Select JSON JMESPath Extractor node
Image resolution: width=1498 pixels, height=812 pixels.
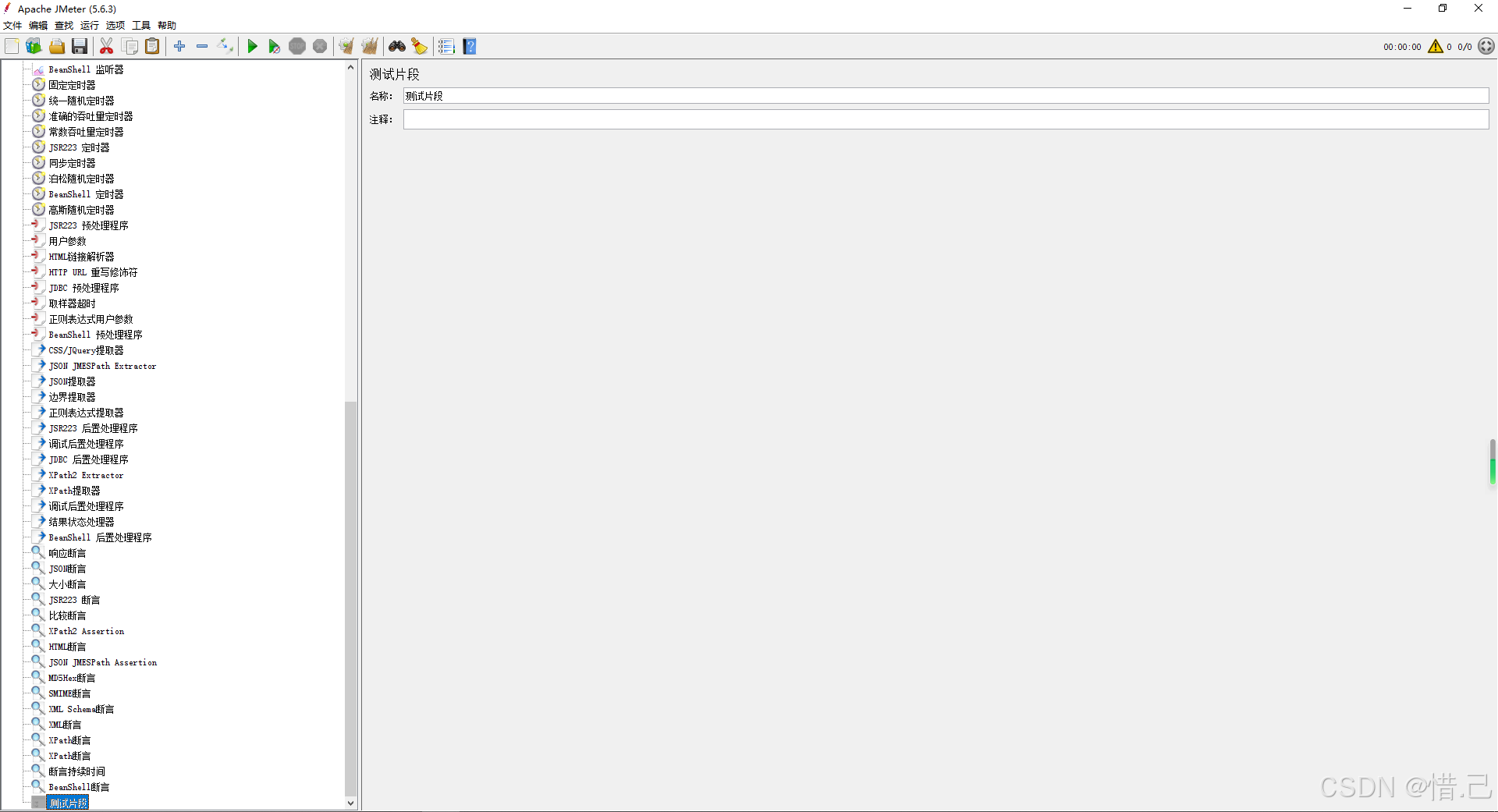[102, 366]
